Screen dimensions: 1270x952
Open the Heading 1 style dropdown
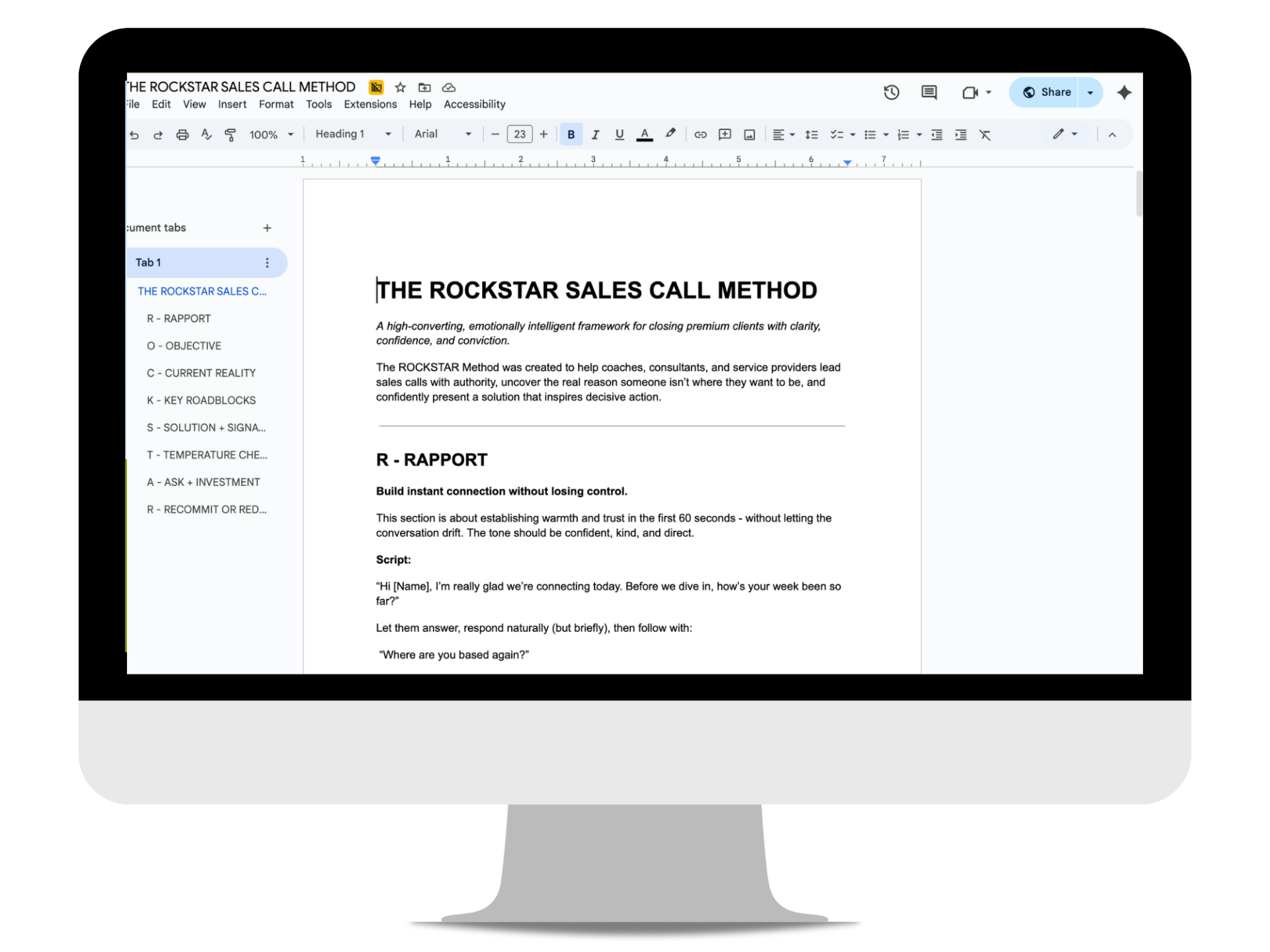click(x=353, y=134)
